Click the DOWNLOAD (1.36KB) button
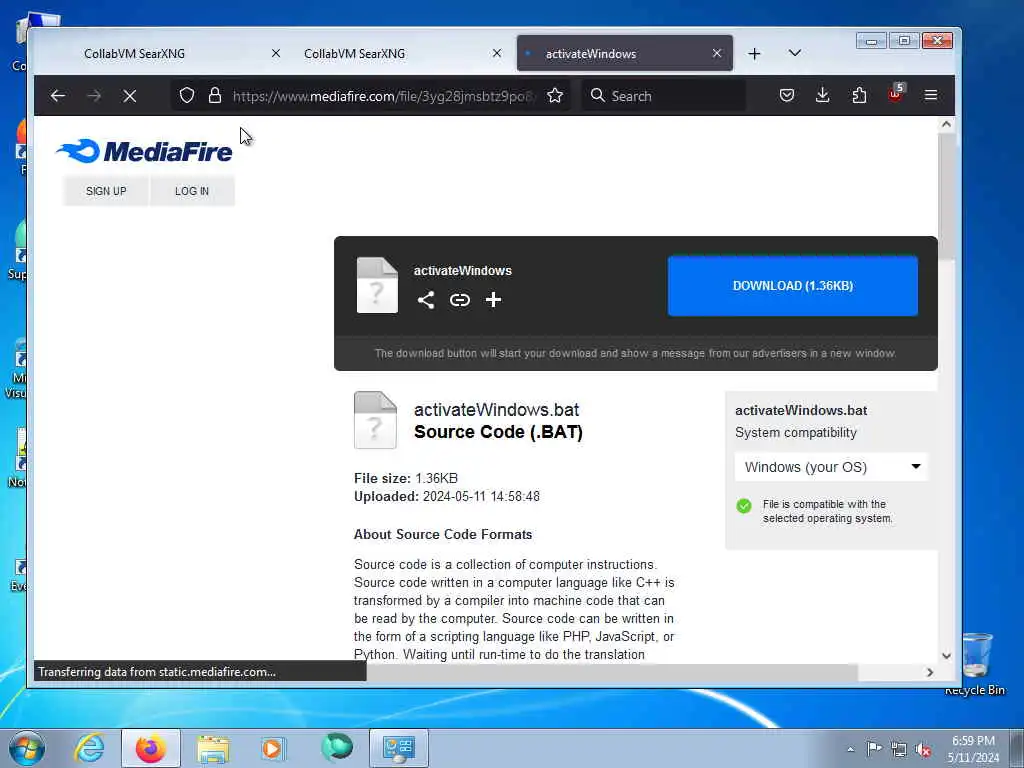 coord(793,286)
